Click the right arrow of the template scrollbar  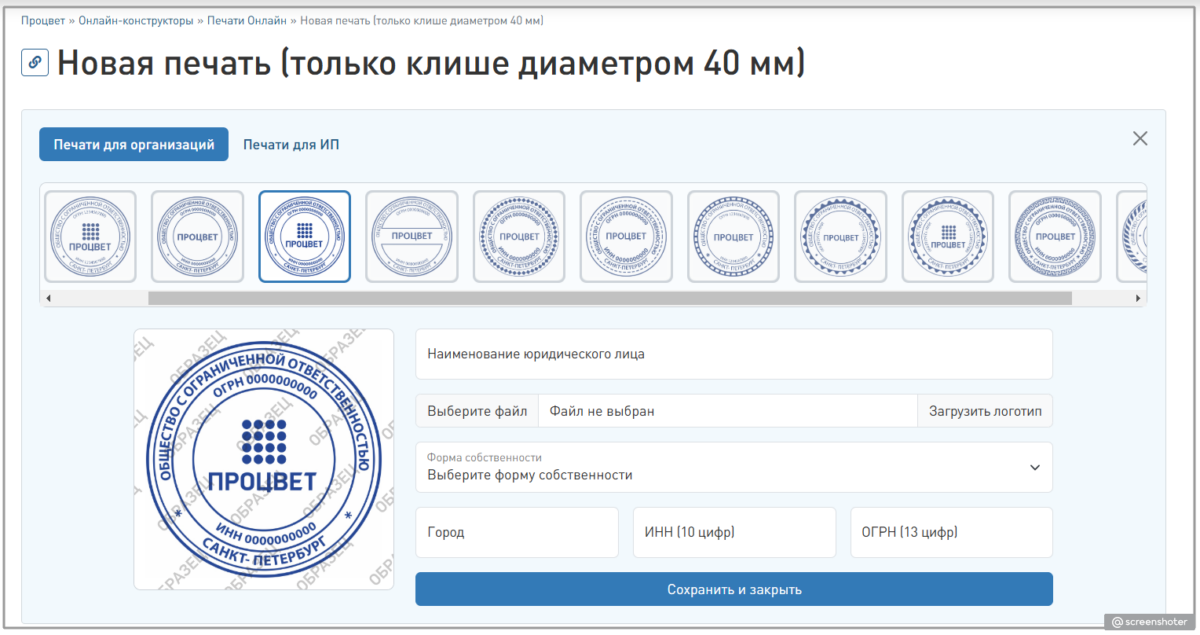(x=1138, y=298)
